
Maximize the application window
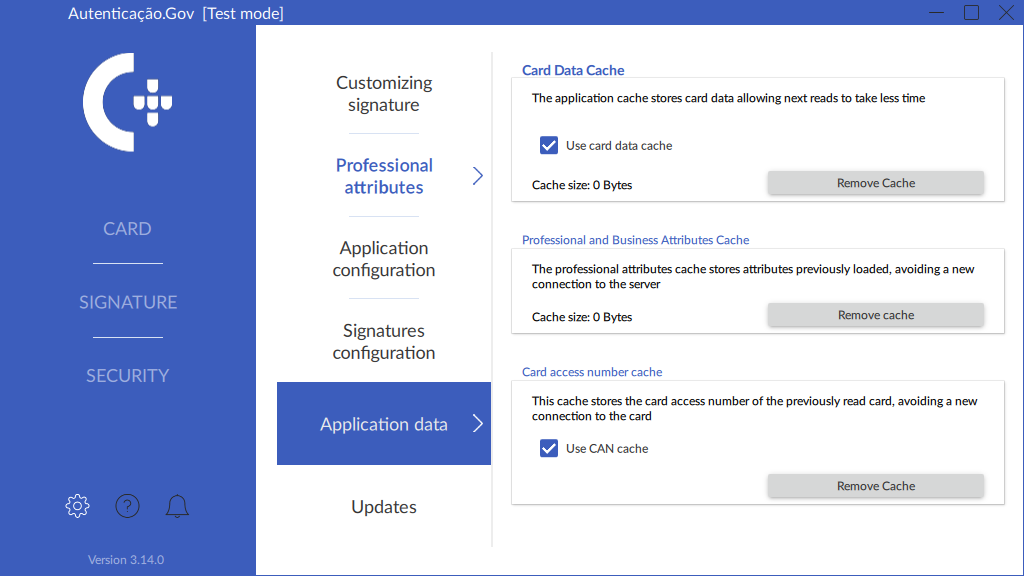point(971,13)
